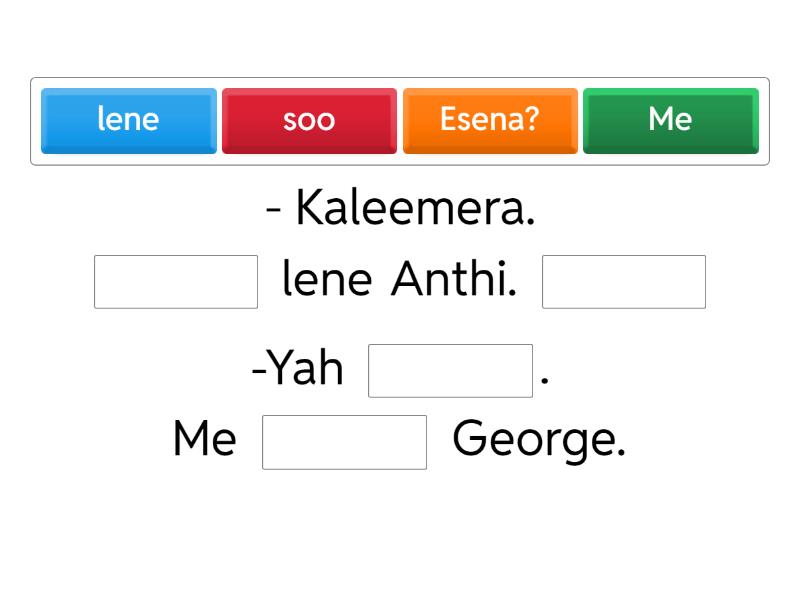Grab the green "Me" word tile
The height and width of the screenshot is (600, 800).
tap(670, 120)
